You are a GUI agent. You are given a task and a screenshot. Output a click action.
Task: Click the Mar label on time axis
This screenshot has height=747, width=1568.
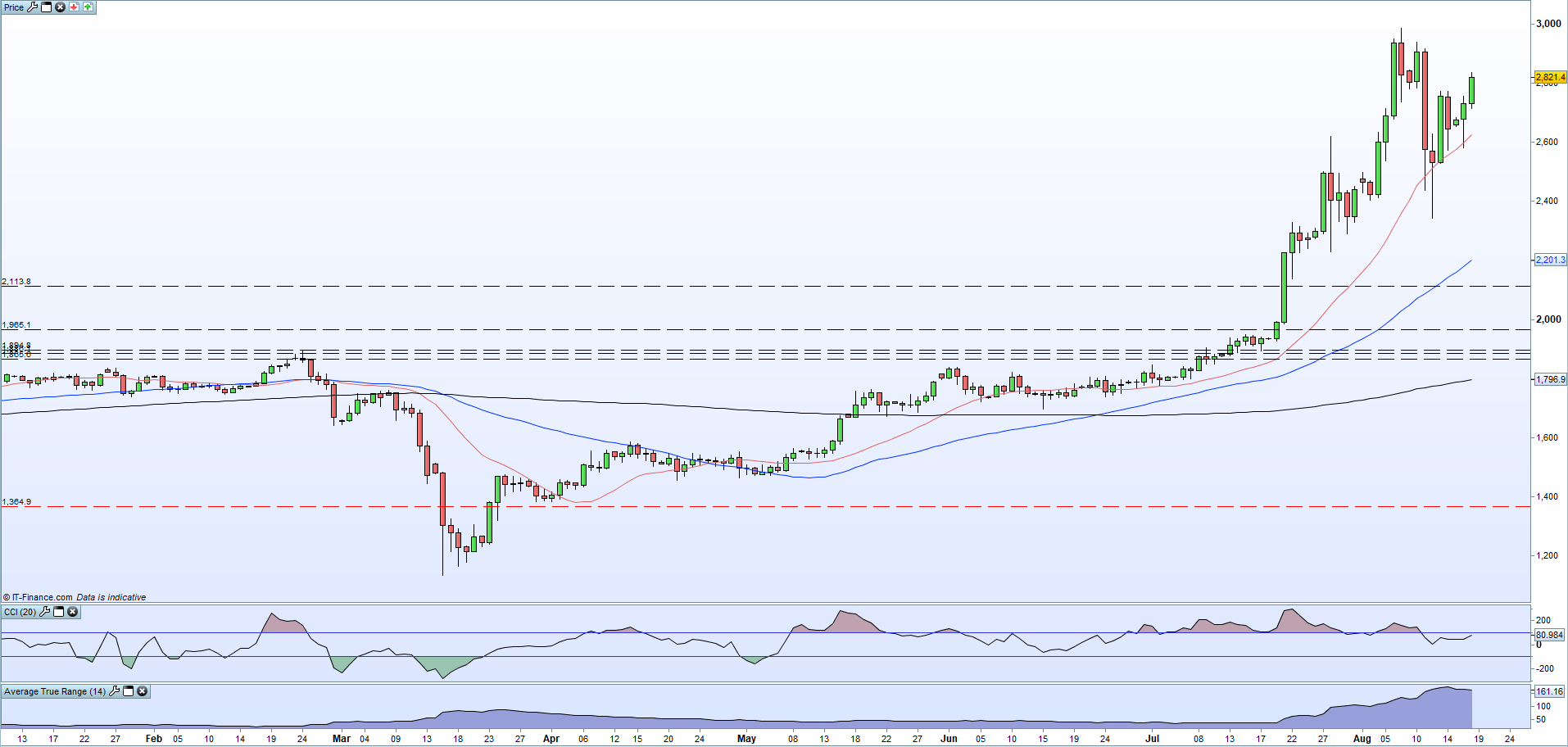click(342, 739)
